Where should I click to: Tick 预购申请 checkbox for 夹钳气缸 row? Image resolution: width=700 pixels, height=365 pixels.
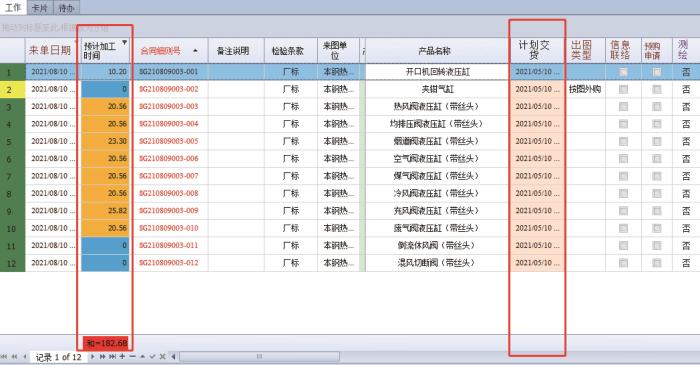pyautogui.click(x=657, y=89)
